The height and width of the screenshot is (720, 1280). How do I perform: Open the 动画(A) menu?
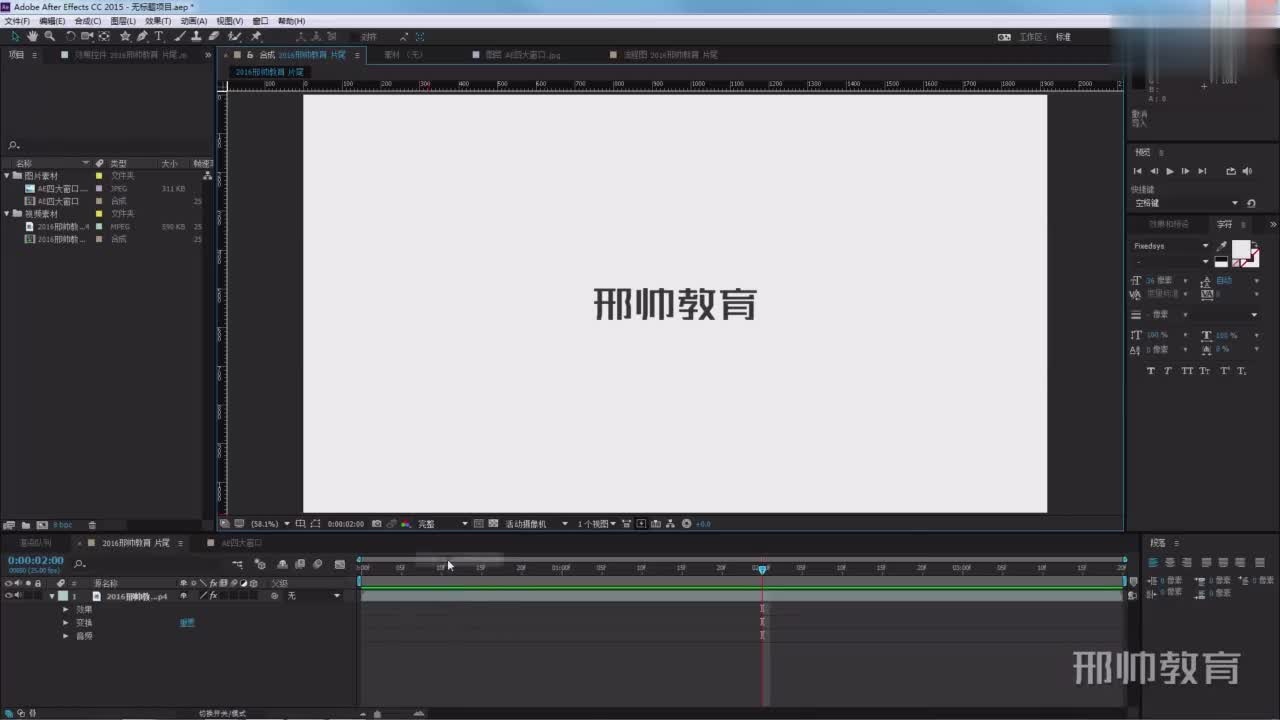pos(194,21)
